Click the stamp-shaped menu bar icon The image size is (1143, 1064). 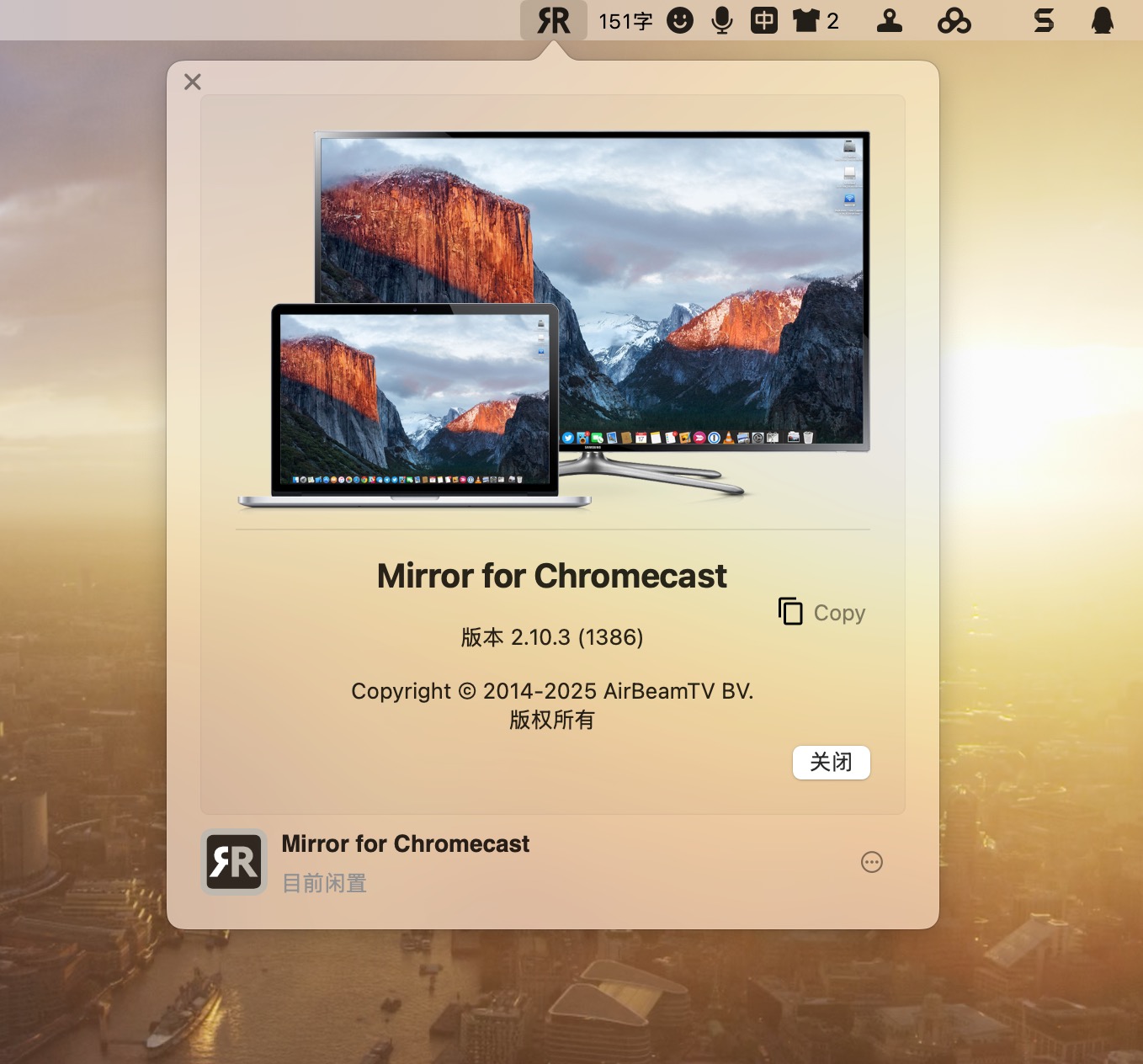point(890,20)
